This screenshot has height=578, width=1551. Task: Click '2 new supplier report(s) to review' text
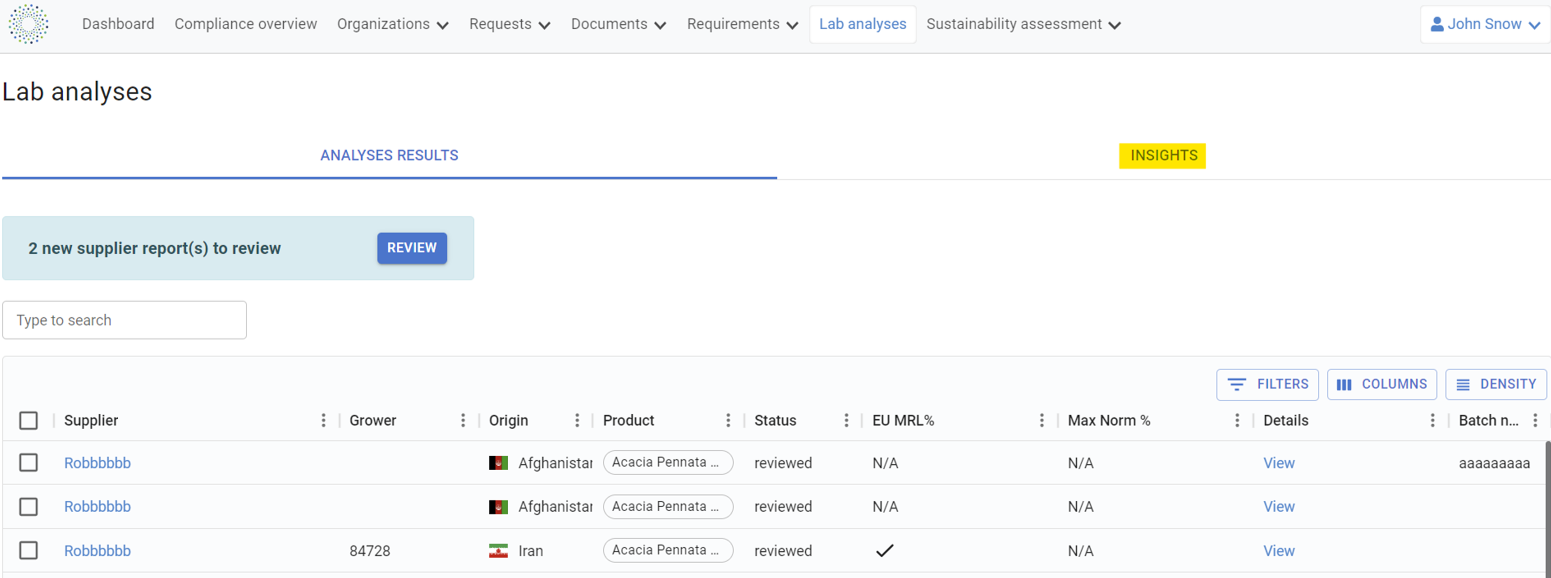155,248
